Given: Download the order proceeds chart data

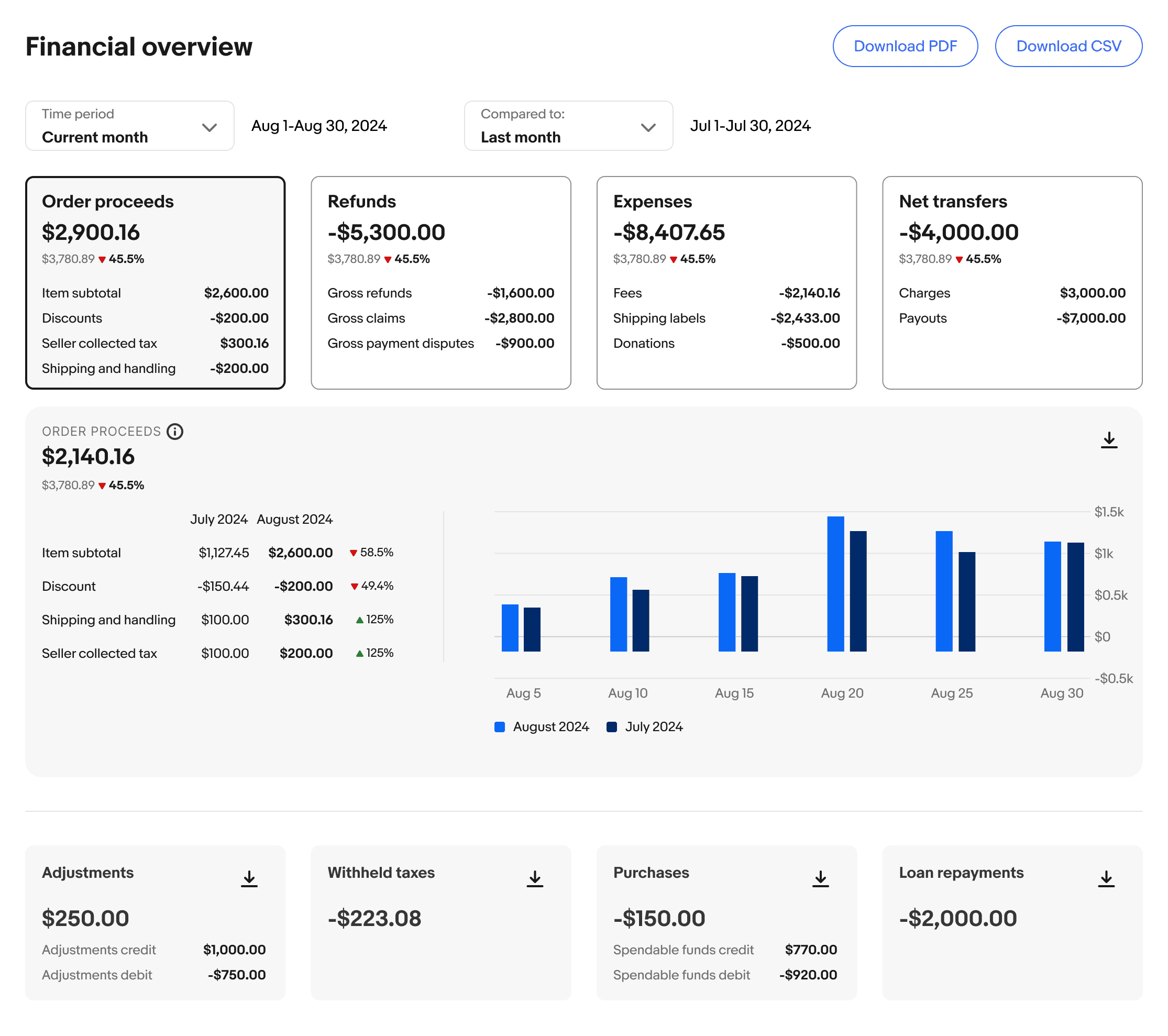Looking at the screenshot, I should coord(1109,440).
